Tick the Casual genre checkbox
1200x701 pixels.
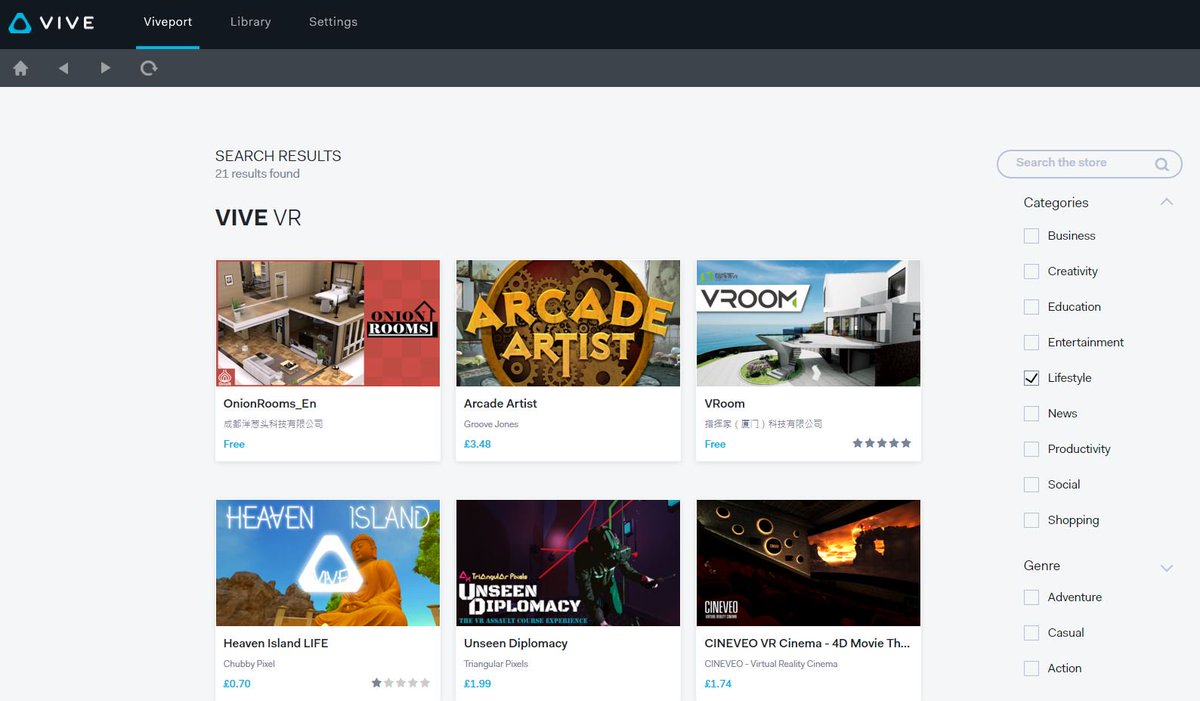[x=1031, y=633]
